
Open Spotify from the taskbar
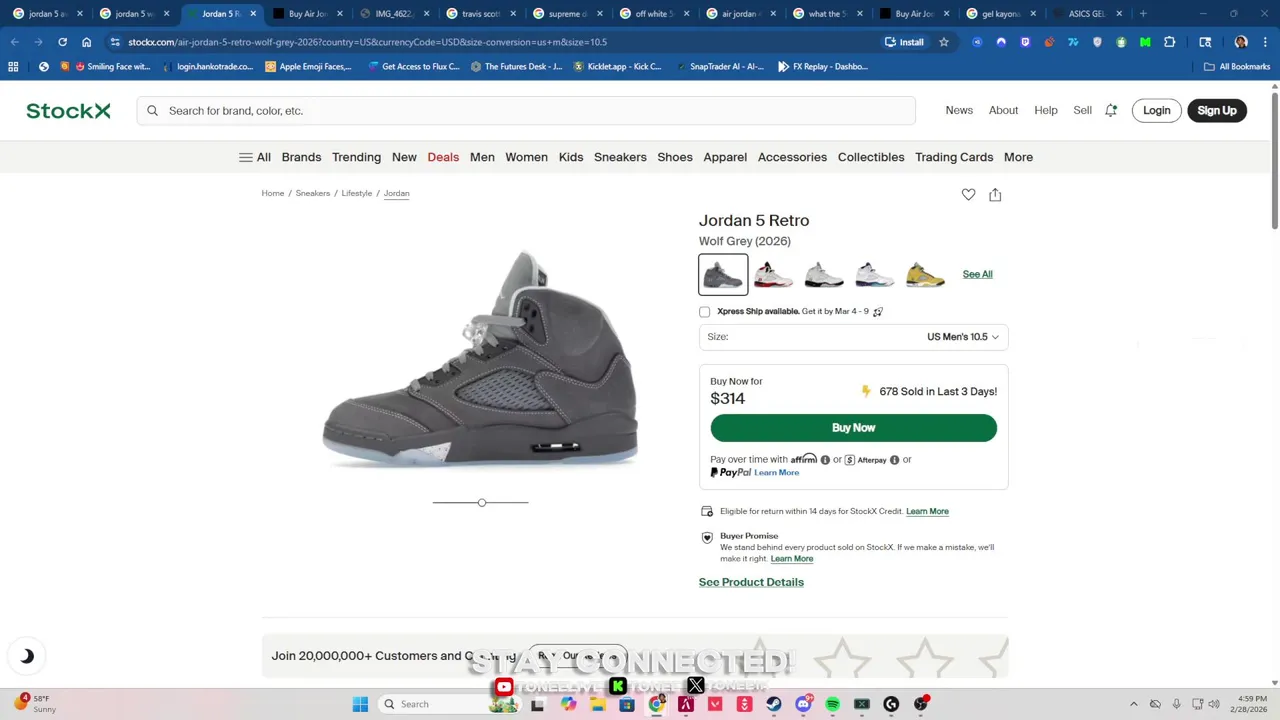coord(833,704)
